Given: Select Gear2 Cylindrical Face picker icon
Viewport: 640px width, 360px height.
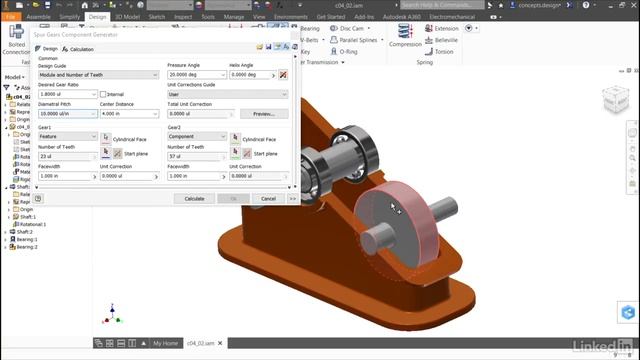Looking at the screenshot, I should coord(235,138).
